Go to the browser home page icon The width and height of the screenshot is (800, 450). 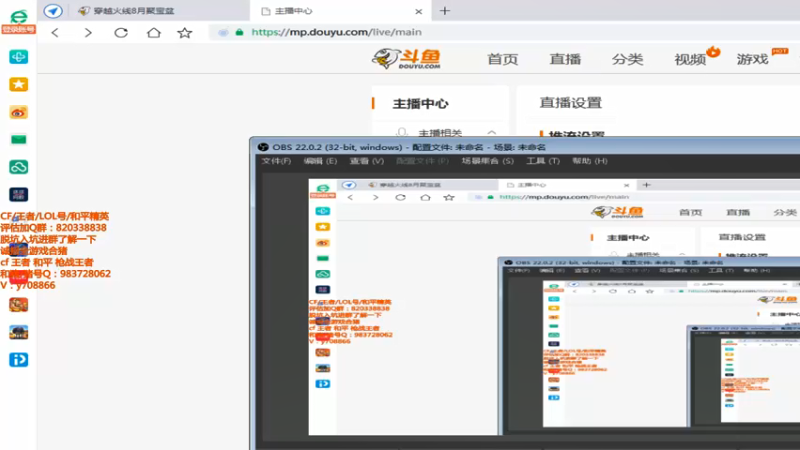tap(154, 33)
